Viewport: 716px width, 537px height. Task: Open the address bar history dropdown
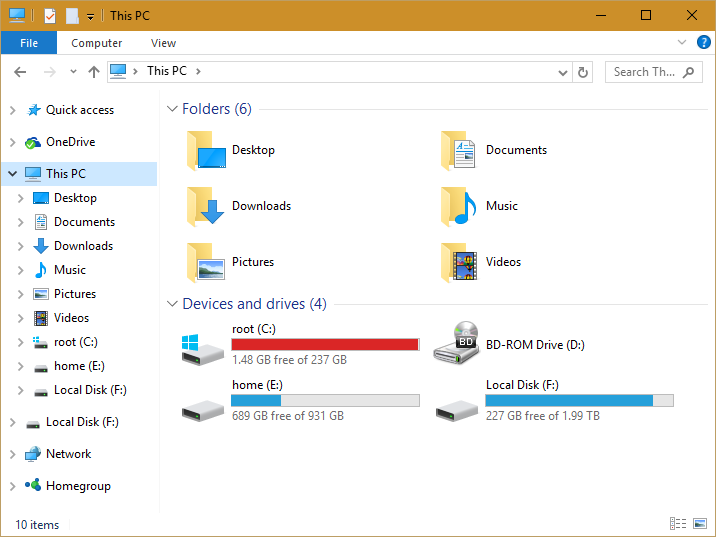click(x=563, y=72)
